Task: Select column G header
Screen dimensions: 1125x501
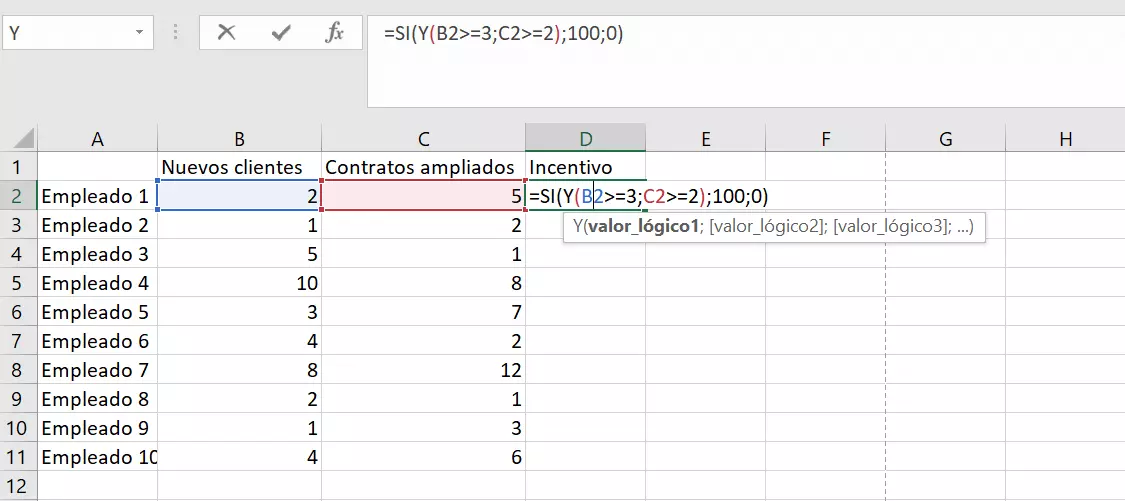Action: tap(946, 139)
